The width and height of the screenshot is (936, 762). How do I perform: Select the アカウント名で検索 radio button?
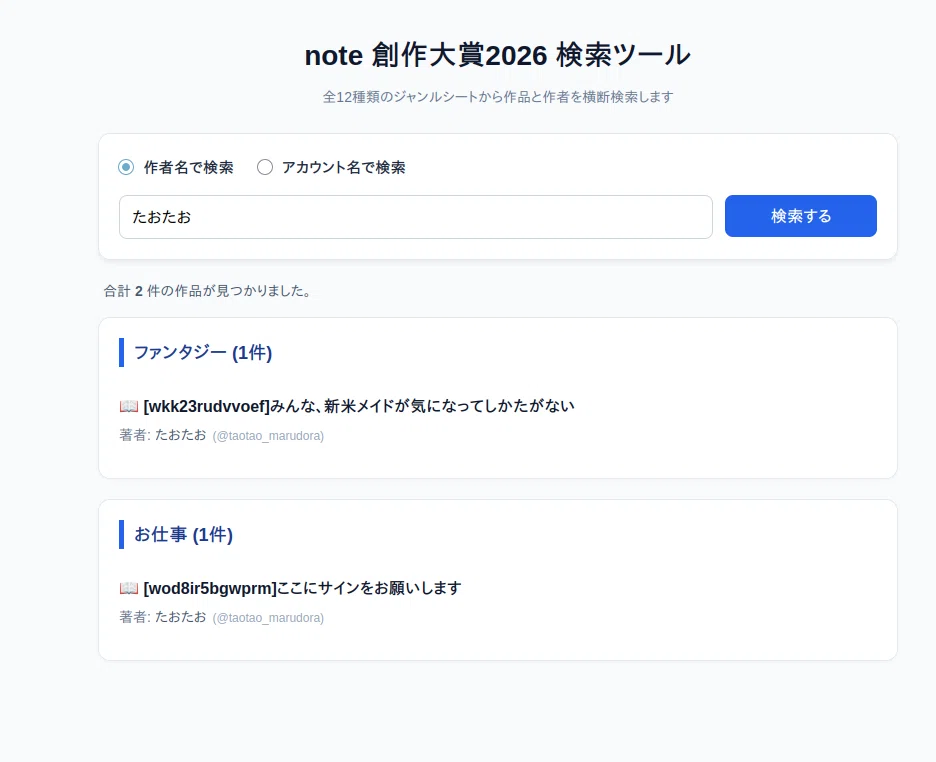click(265, 167)
